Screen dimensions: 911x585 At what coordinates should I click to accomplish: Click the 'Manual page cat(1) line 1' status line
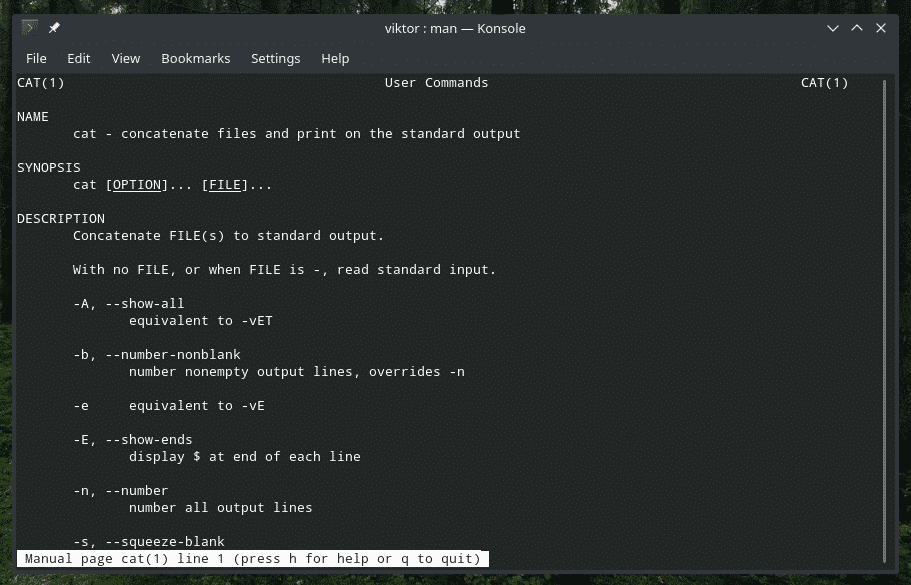(x=253, y=559)
